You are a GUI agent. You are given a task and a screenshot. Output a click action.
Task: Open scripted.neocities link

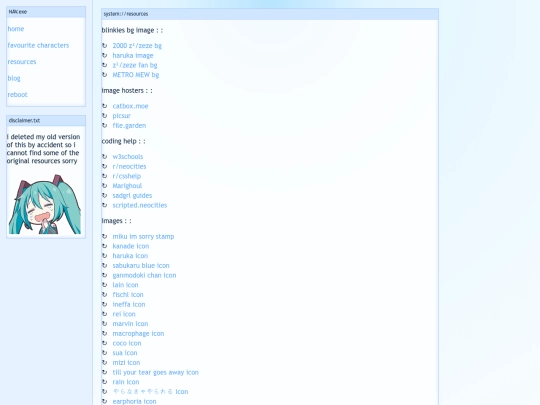tap(140, 205)
